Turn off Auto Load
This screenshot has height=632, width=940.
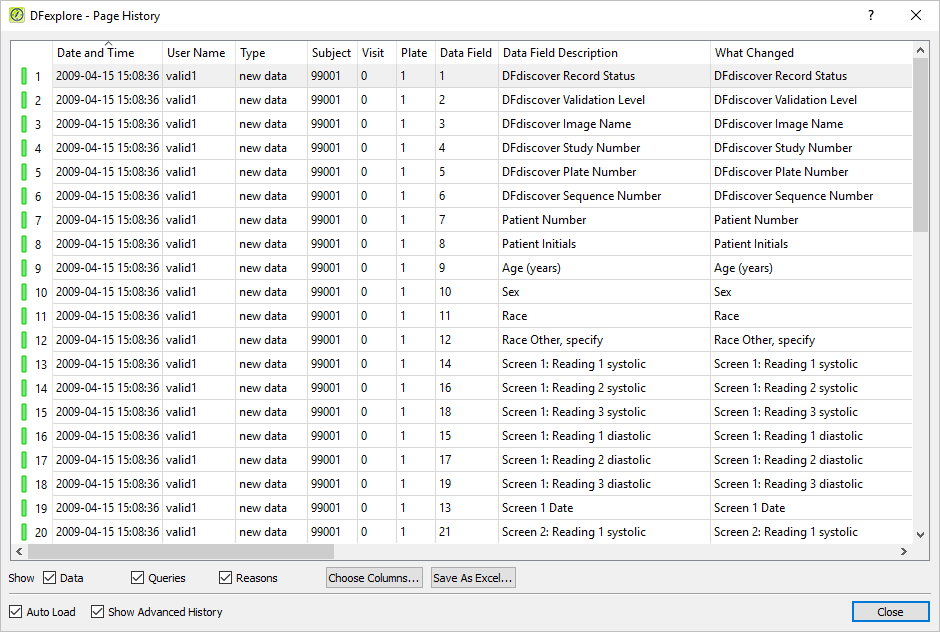[16, 612]
